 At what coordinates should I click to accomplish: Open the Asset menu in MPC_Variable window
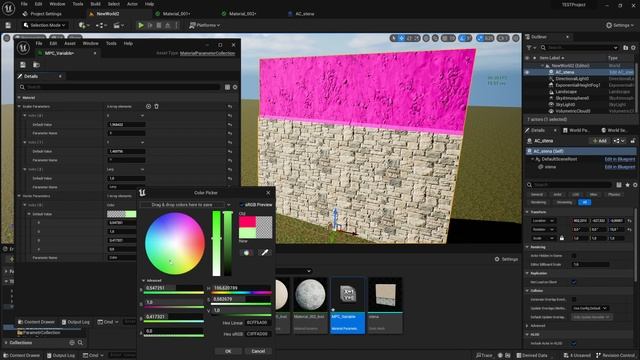(70, 43)
